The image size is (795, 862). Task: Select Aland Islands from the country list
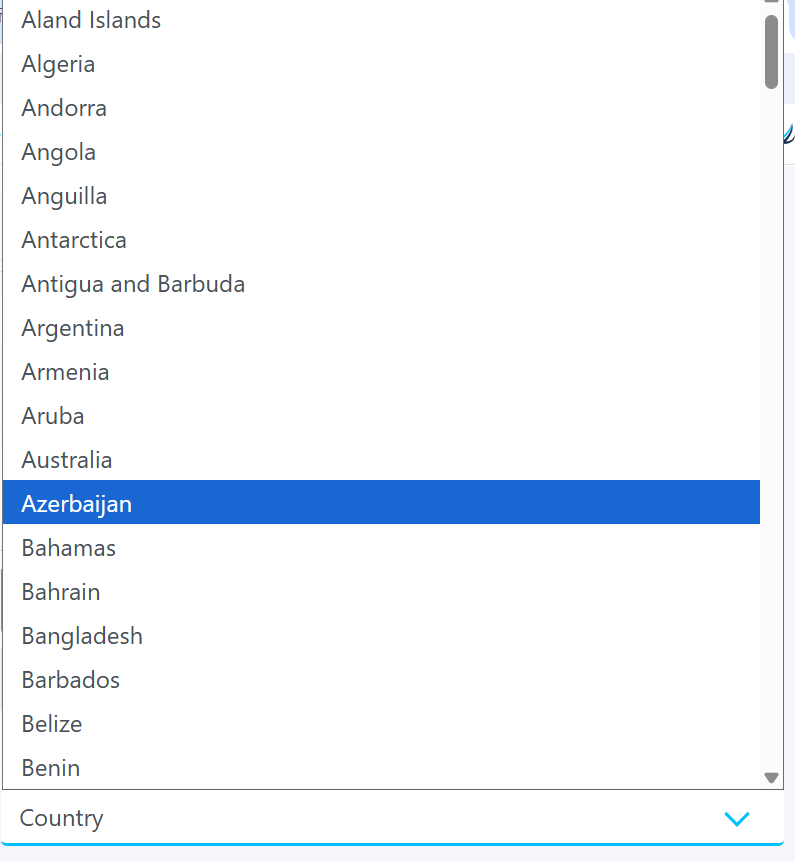[91, 20]
